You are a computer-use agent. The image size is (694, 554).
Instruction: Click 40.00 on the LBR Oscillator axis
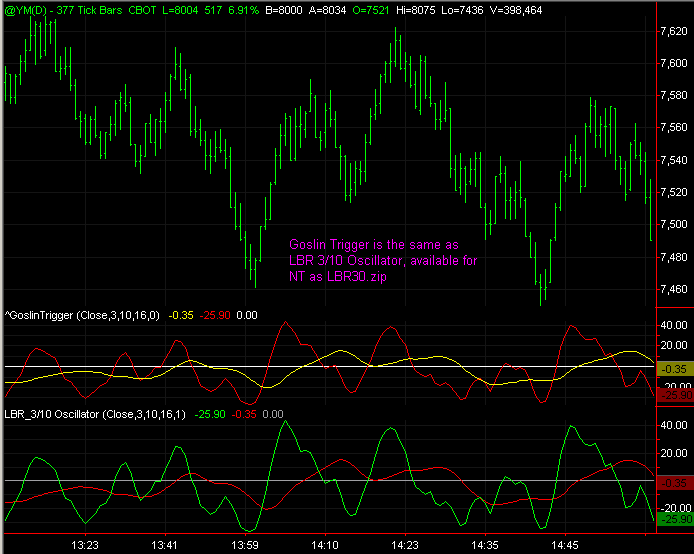(x=674, y=425)
